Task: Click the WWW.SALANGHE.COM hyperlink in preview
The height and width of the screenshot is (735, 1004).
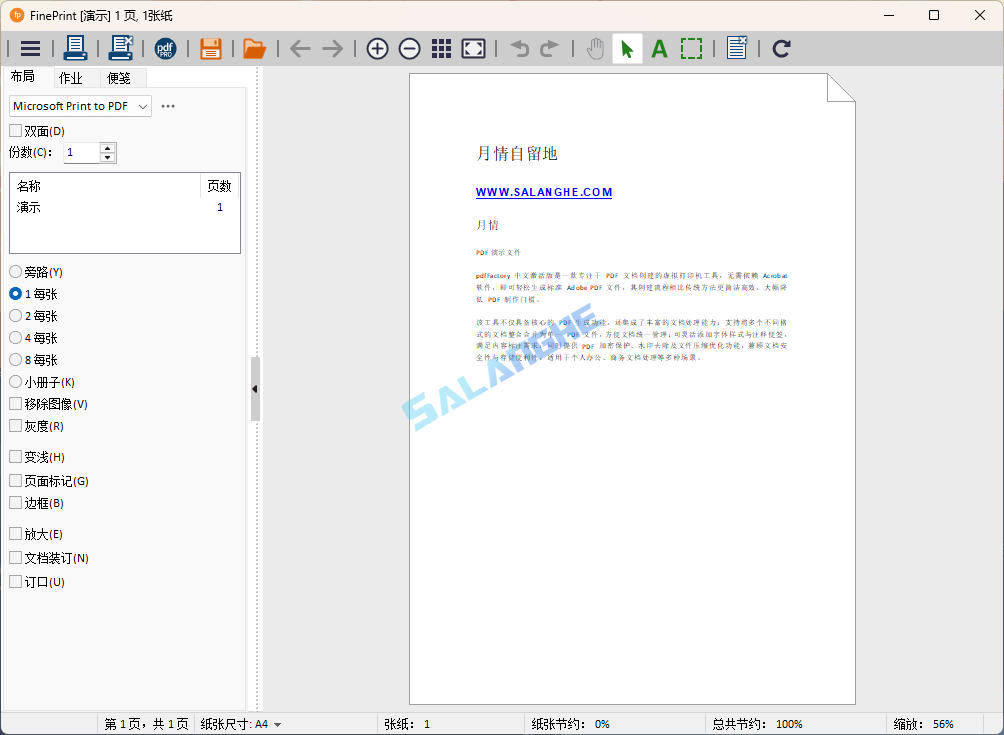Action: pos(544,192)
